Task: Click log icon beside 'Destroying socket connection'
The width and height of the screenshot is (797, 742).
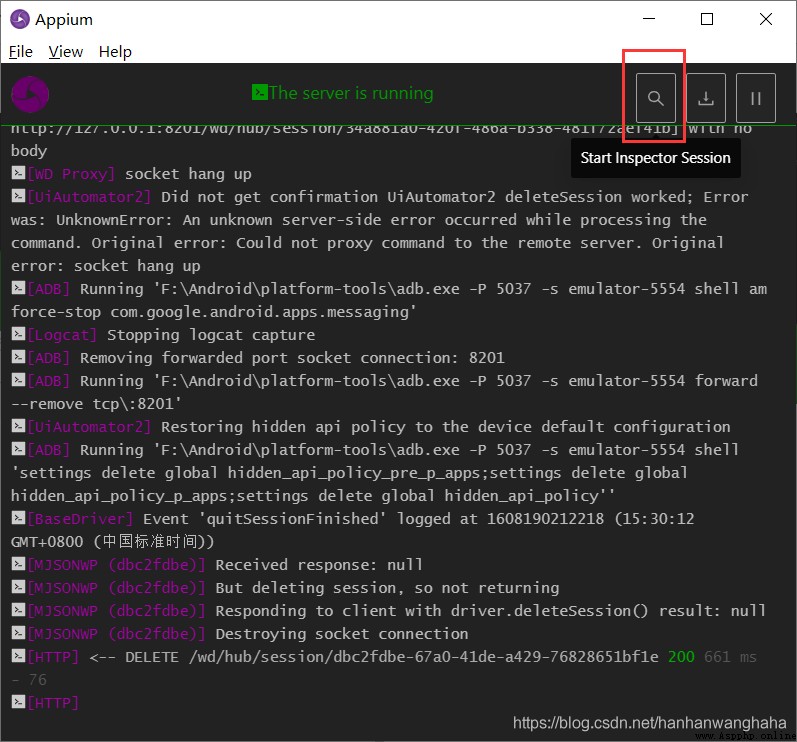Action: click(x=18, y=633)
